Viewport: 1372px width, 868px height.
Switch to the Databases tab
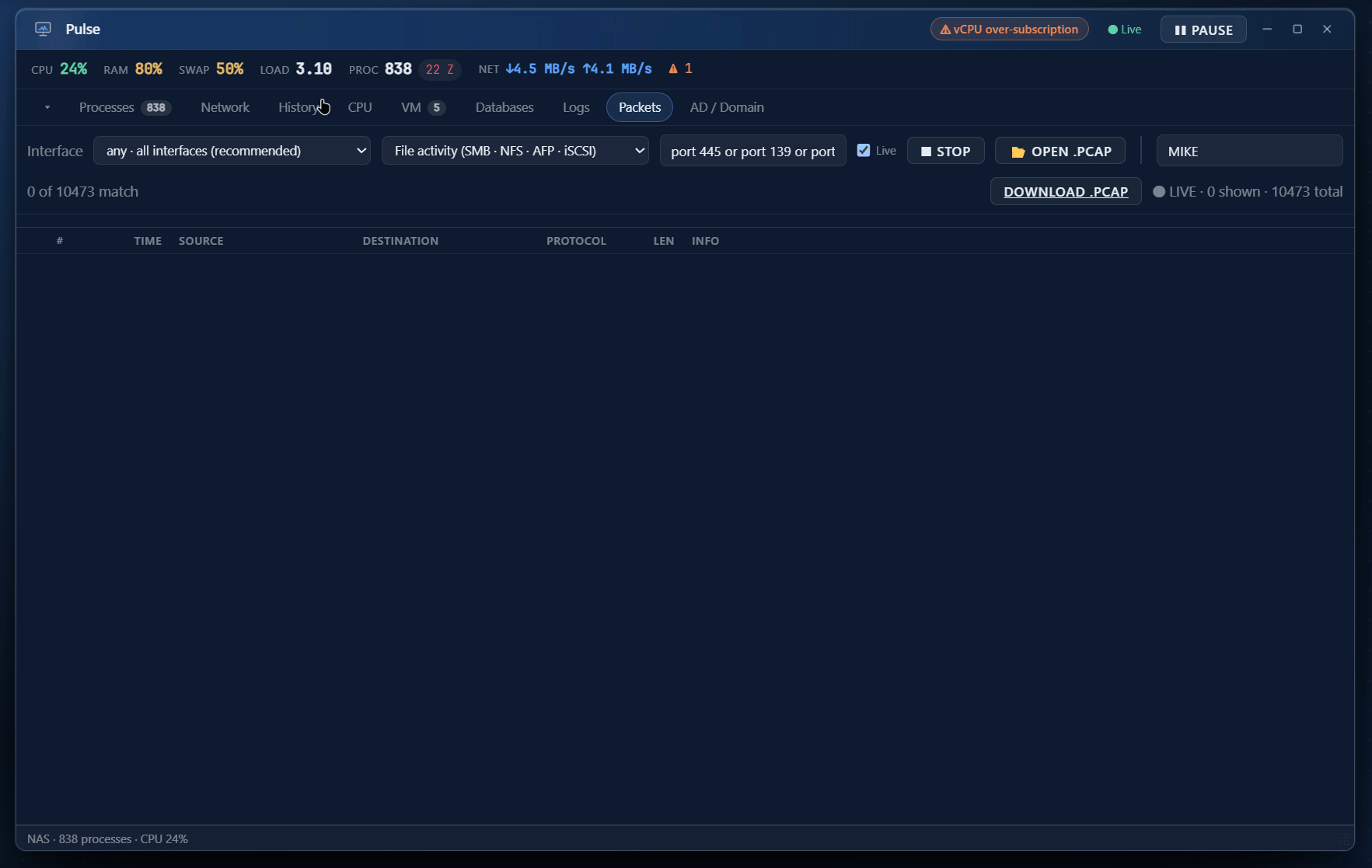(504, 107)
